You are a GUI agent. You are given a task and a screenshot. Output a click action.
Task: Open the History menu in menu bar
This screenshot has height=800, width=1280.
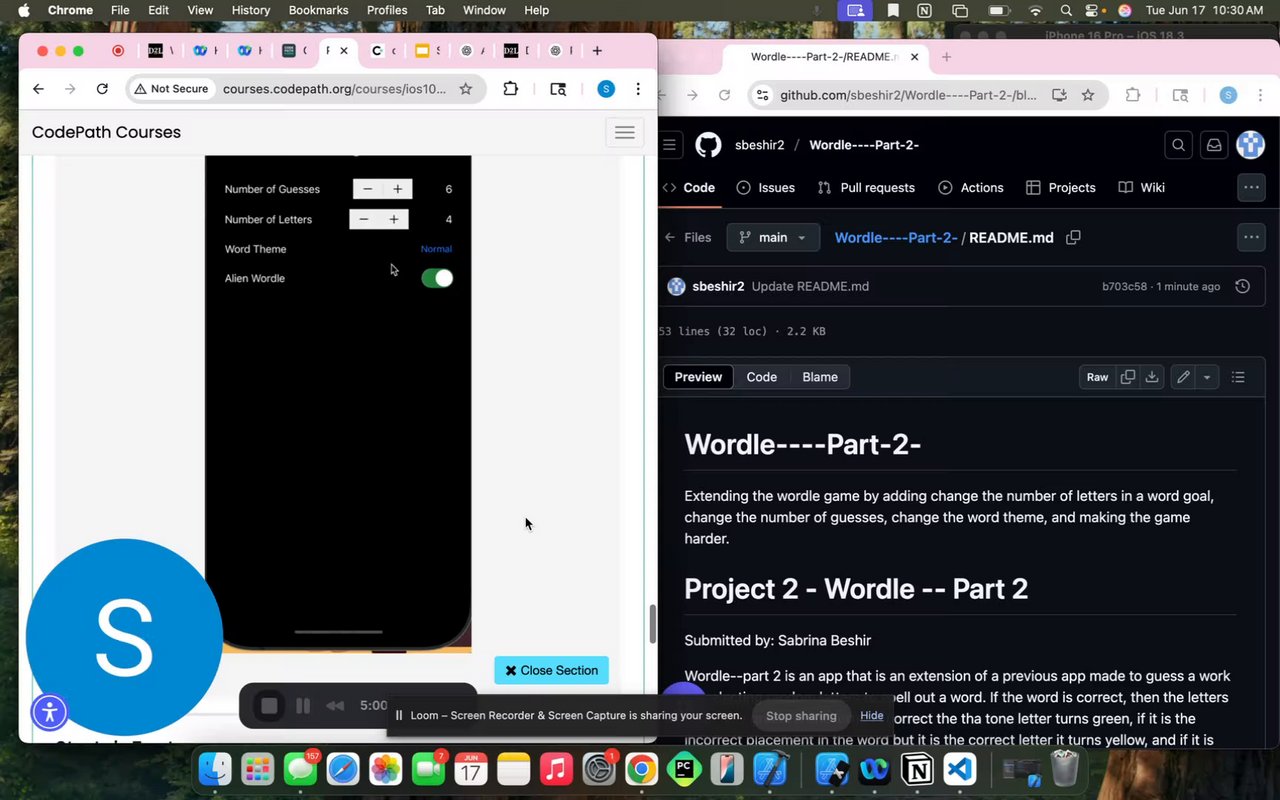pyautogui.click(x=250, y=10)
